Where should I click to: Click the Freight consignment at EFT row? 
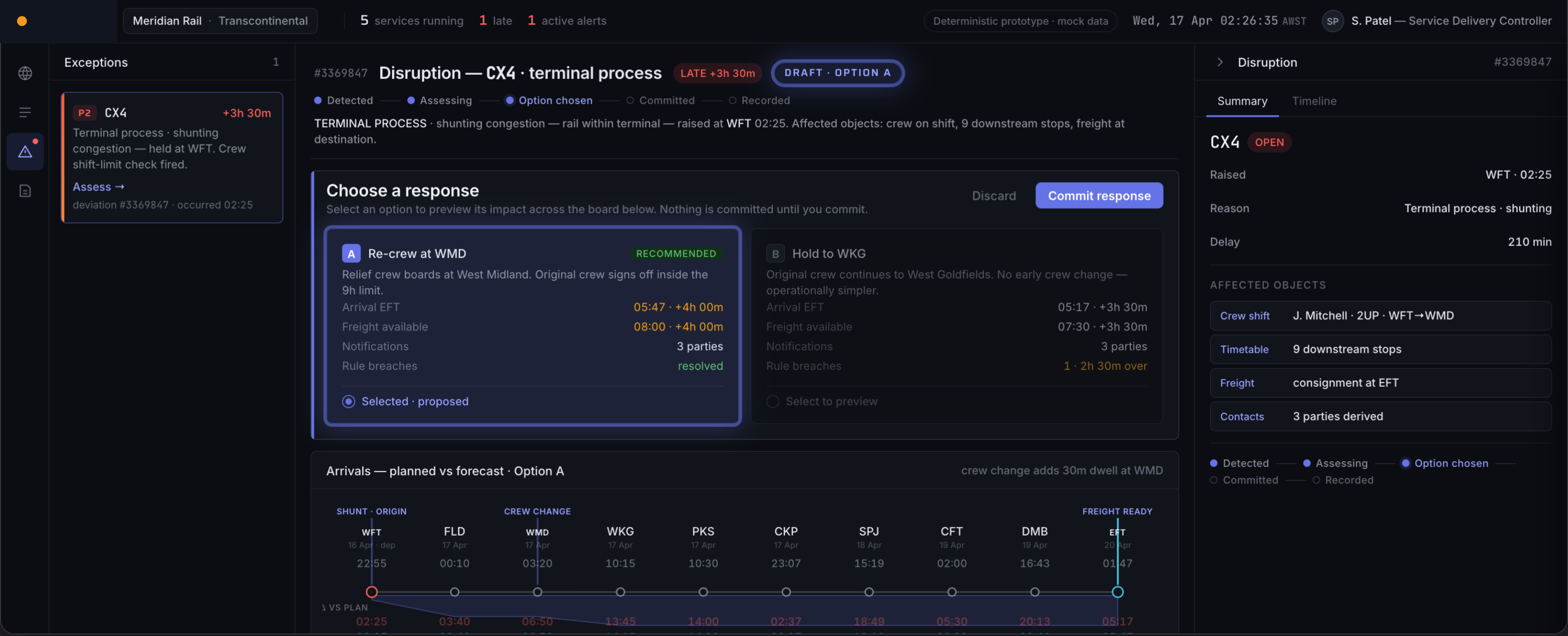(1380, 383)
